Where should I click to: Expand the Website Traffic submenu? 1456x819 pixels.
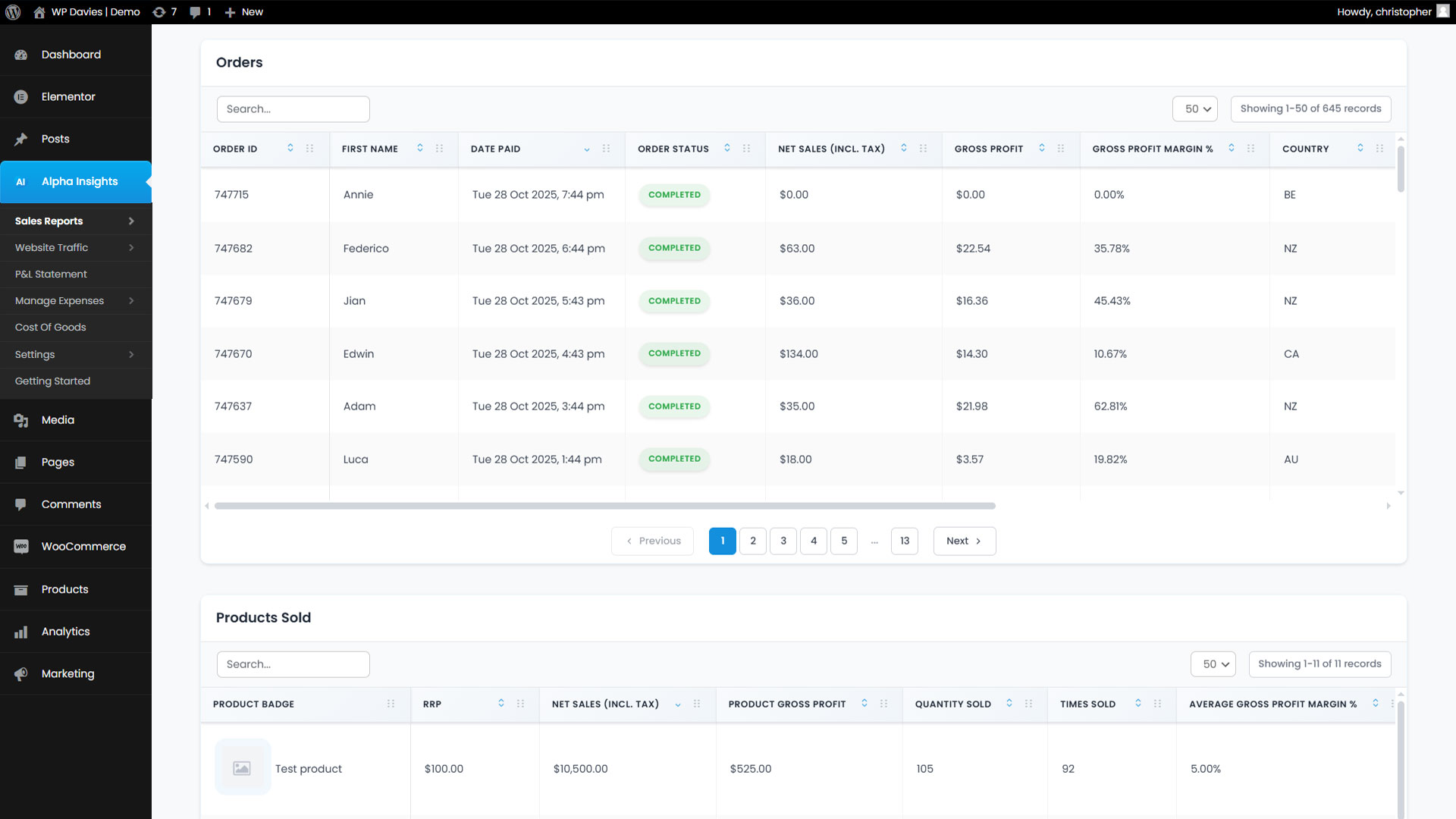tap(131, 248)
